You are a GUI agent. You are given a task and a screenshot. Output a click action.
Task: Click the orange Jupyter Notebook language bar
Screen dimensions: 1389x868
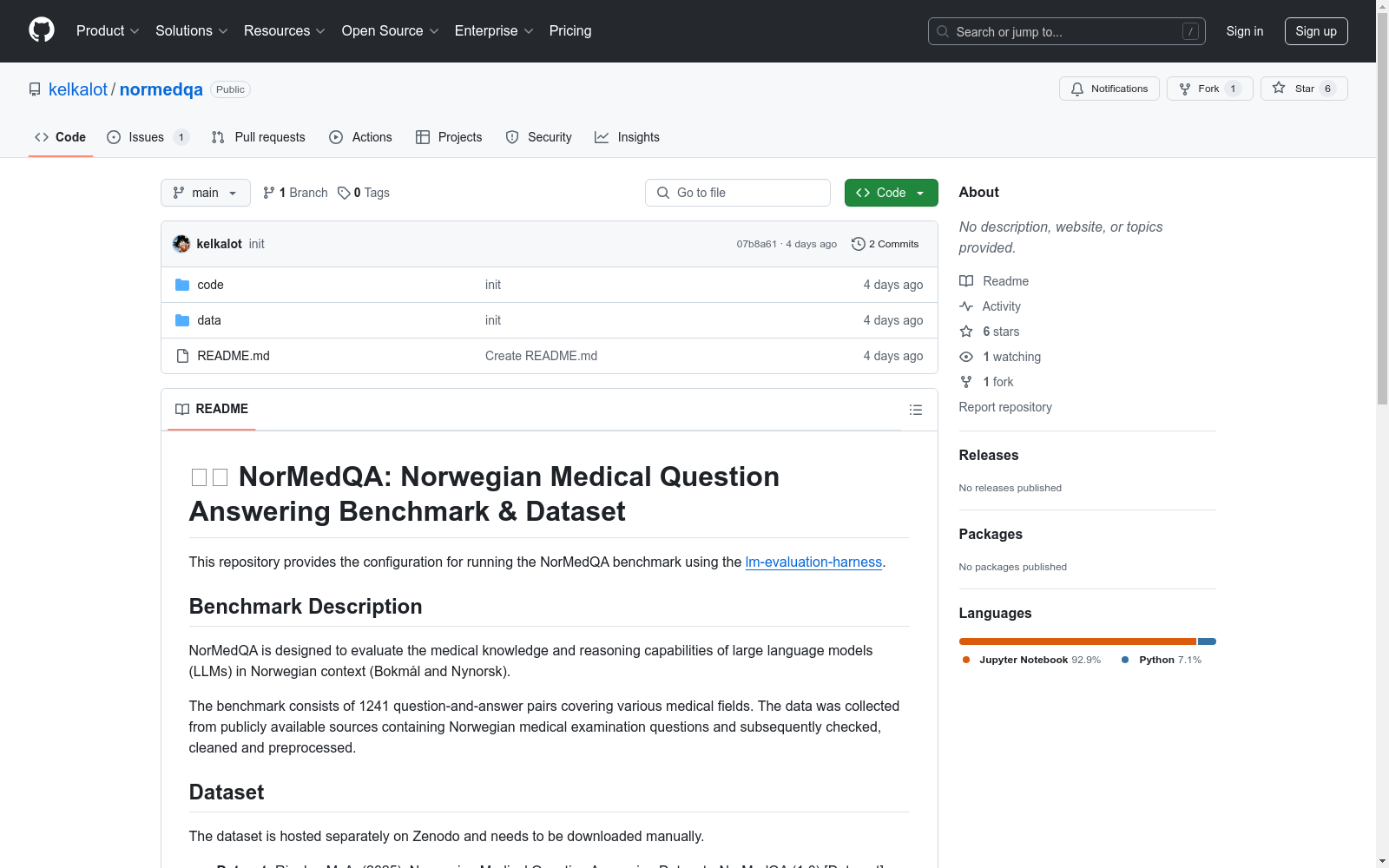point(1077,641)
